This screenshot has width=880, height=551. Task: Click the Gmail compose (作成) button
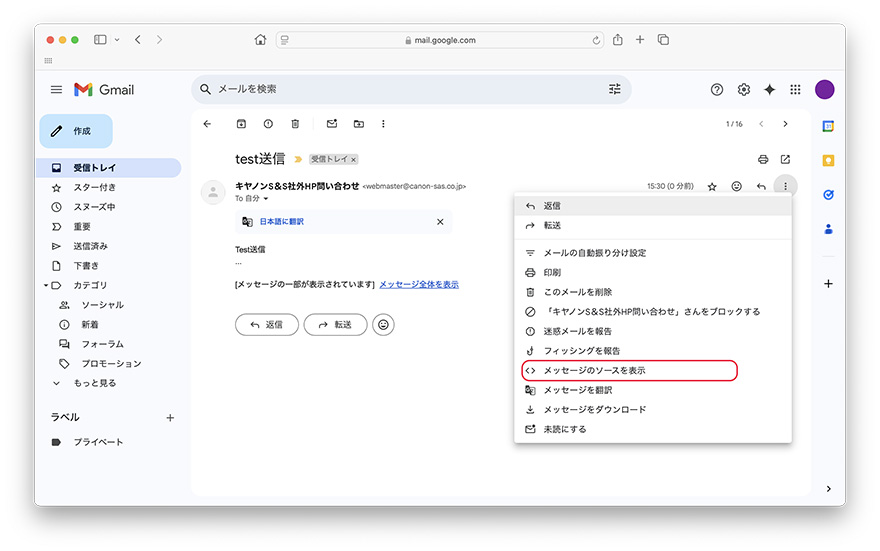pos(76,131)
